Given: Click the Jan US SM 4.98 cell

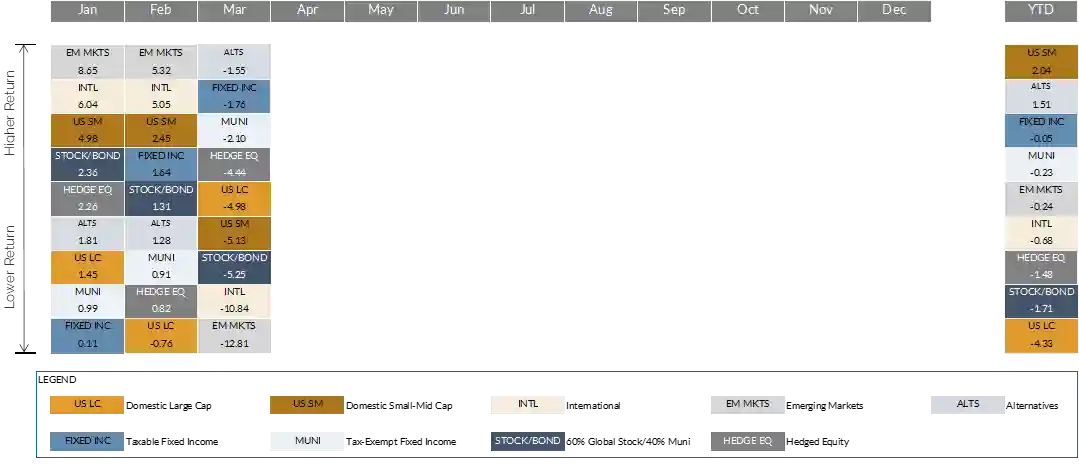Looking at the screenshot, I should [87, 131].
